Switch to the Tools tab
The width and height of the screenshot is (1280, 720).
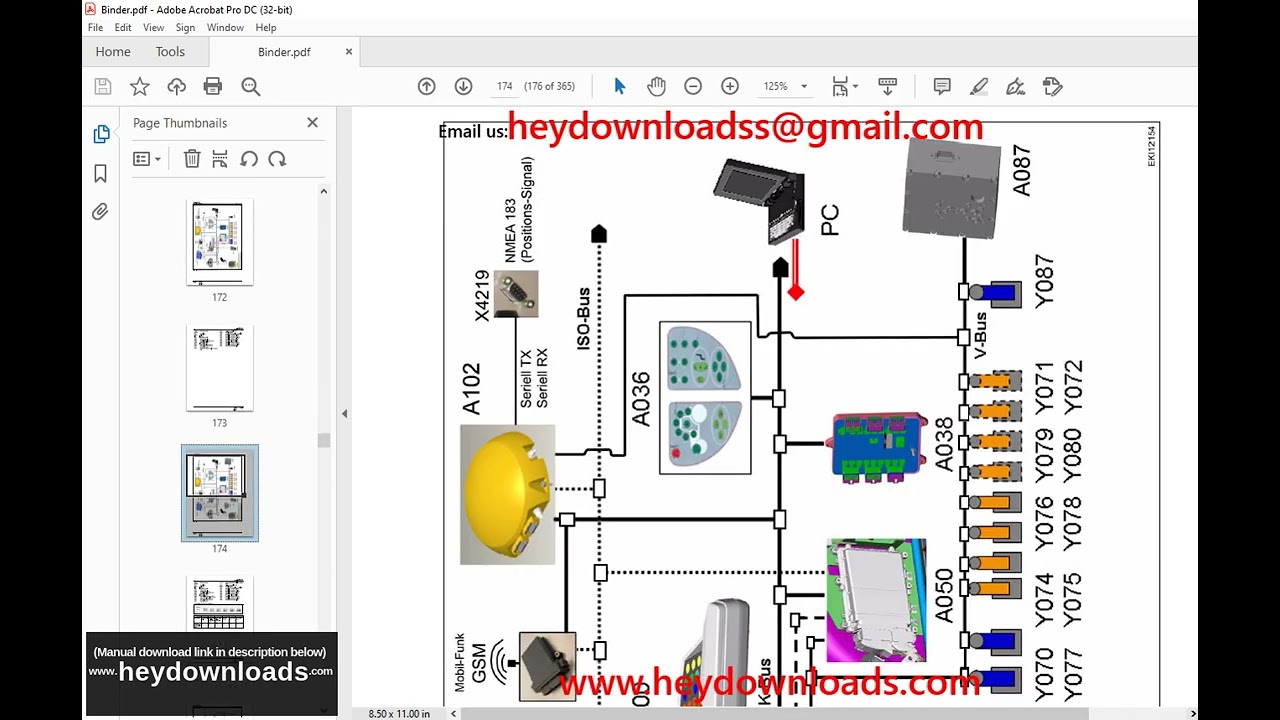point(170,52)
